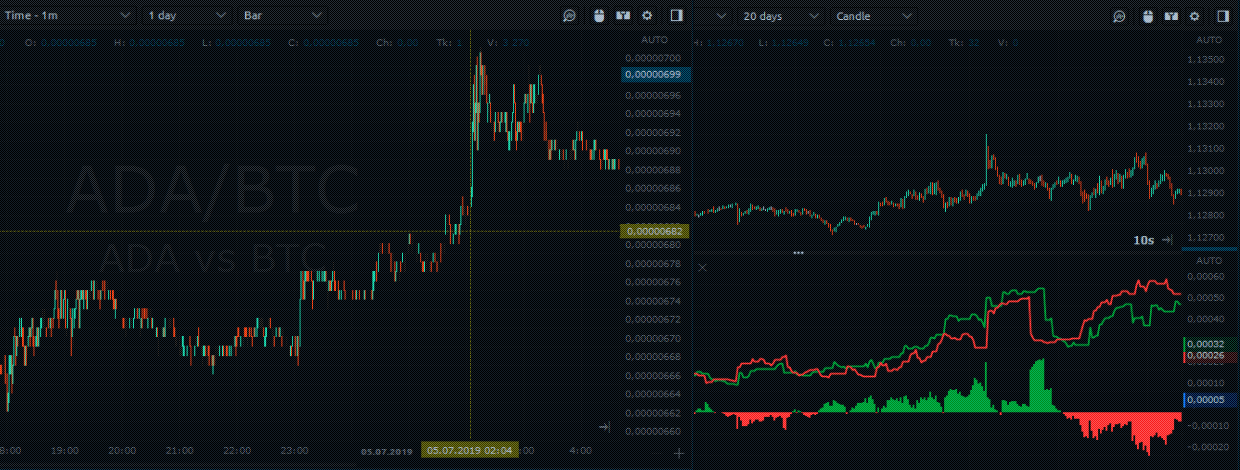This screenshot has width=1240, height=470.
Task: Open right chart settings gear
Action: point(1197,16)
